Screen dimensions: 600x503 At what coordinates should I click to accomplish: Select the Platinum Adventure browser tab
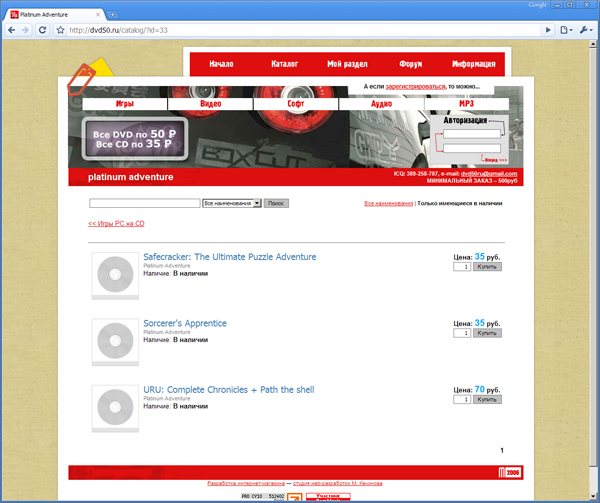(55, 15)
